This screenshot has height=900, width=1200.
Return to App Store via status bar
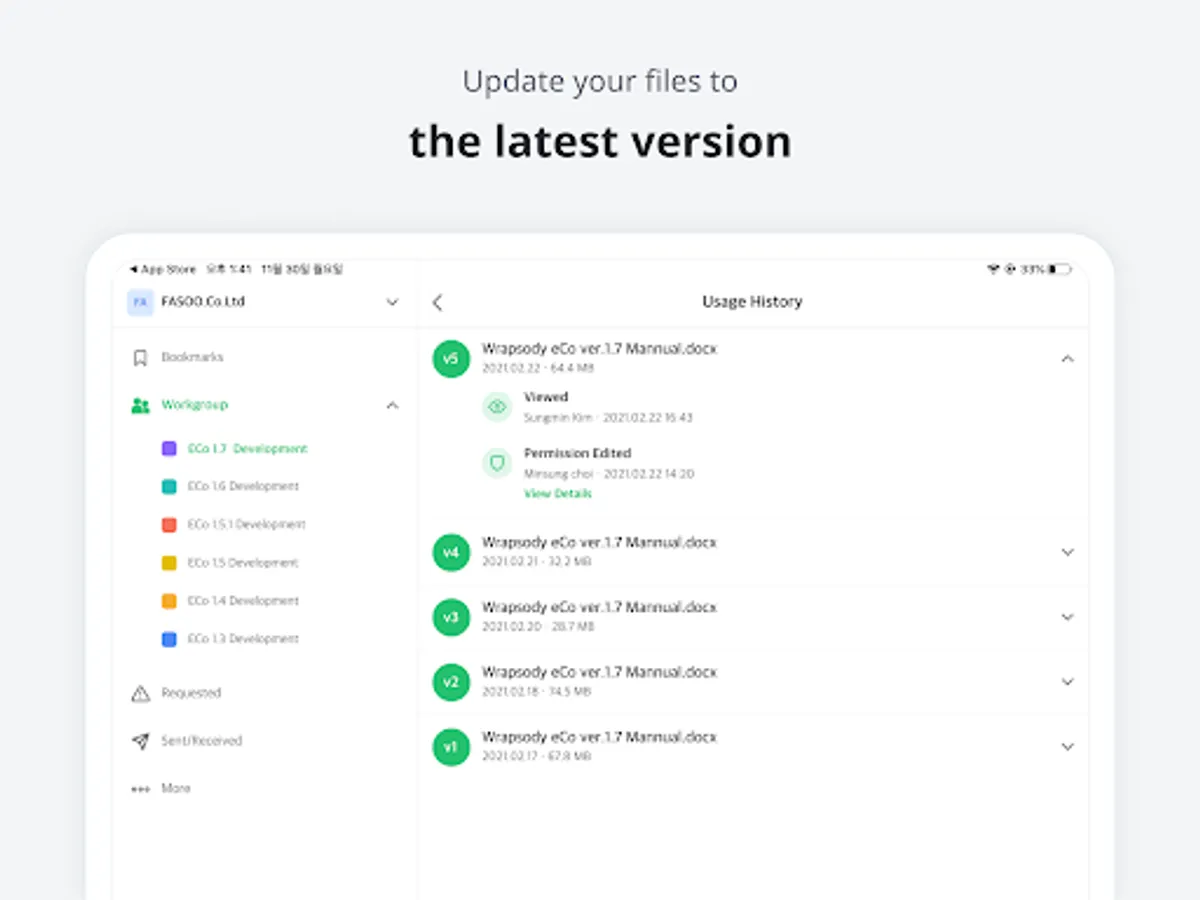(164, 269)
